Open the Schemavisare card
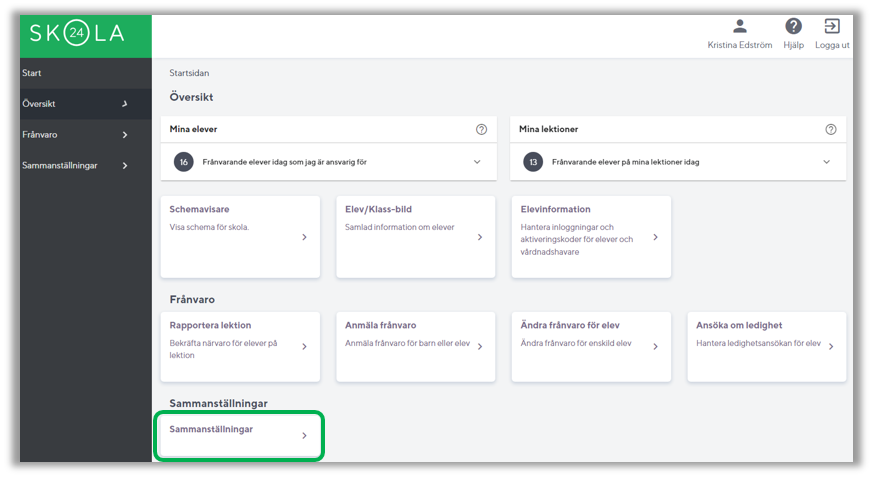Viewport: 874px width, 479px height. tap(240, 236)
